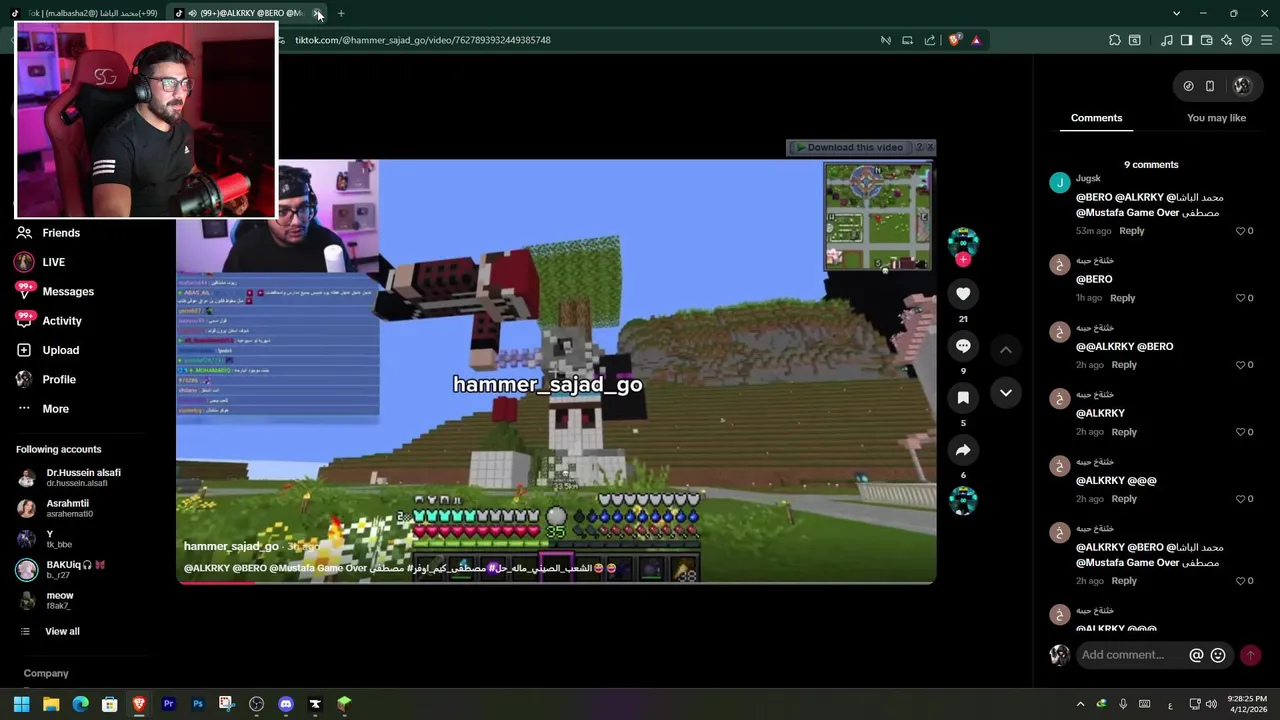
Task: Switch to the You may like tab
Action: point(1216,118)
